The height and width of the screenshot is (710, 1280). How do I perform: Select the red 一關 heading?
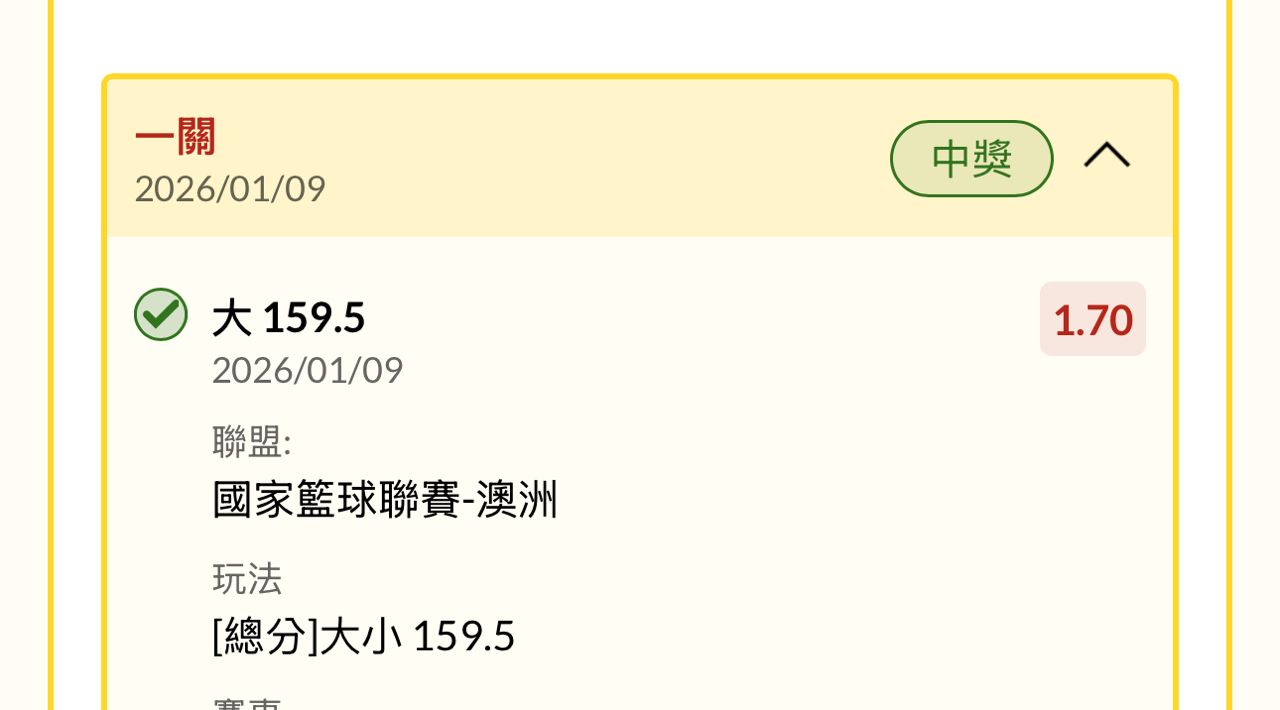point(175,138)
